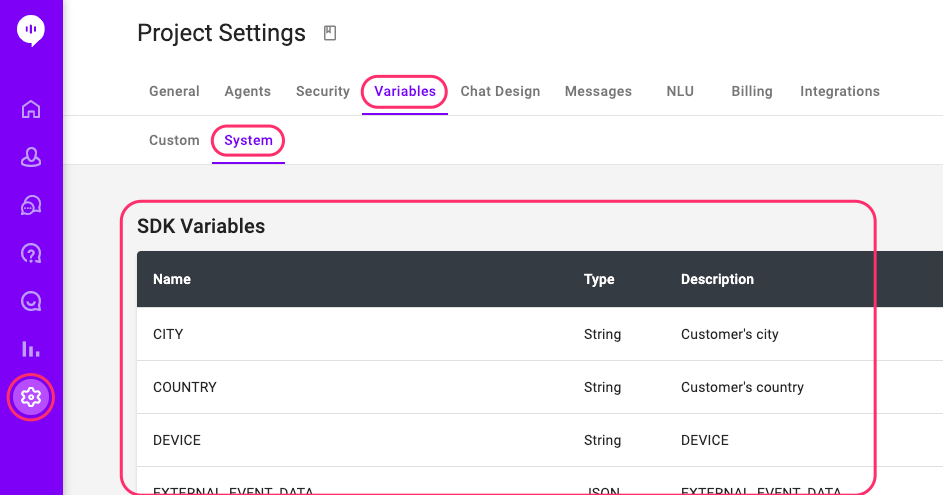The width and height of the screenshot is (943, 495).
Task: Switch to the General tab
Action: pos(174,91)
